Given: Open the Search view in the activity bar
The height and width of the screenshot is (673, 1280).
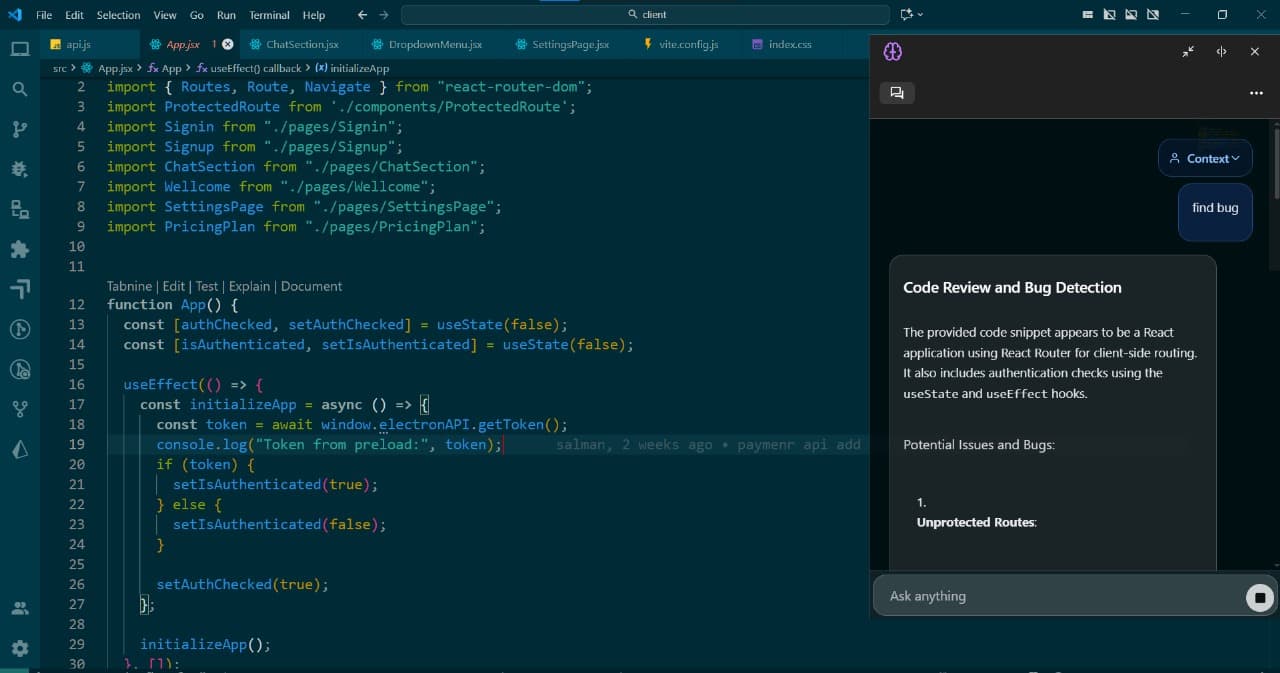Looking at the screenshot, I should 20,88.
